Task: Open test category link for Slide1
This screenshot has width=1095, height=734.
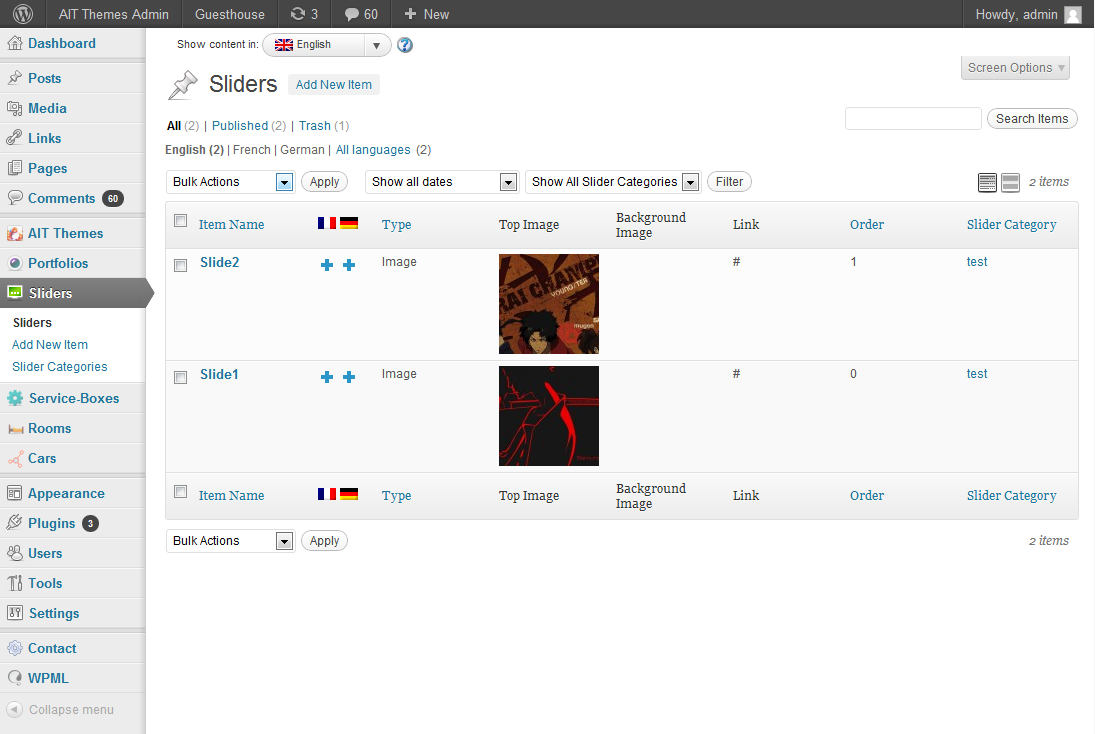Action: (x=977, y=374)
